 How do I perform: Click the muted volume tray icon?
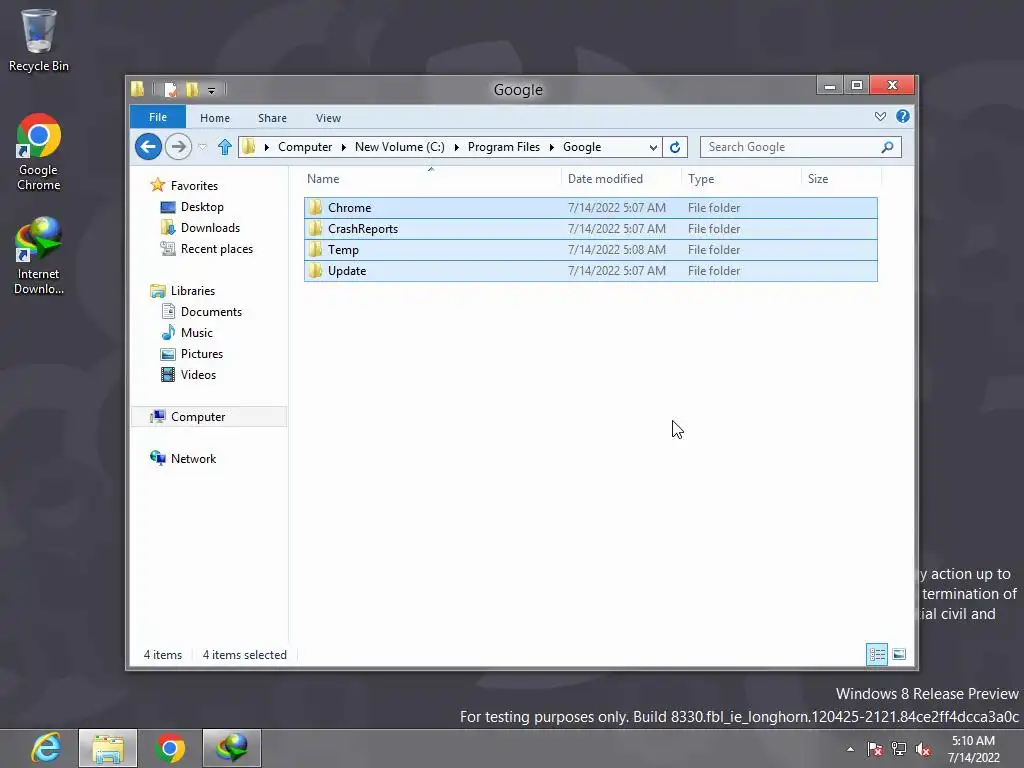pyautogui.click(x=923, y=749)
